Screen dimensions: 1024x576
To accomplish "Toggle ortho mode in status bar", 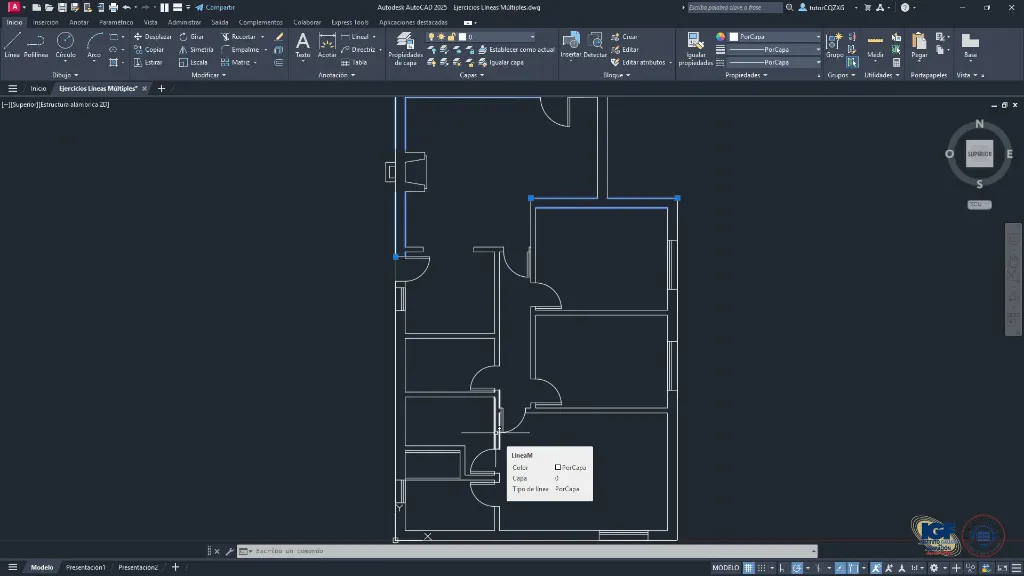I will [782, 568].
